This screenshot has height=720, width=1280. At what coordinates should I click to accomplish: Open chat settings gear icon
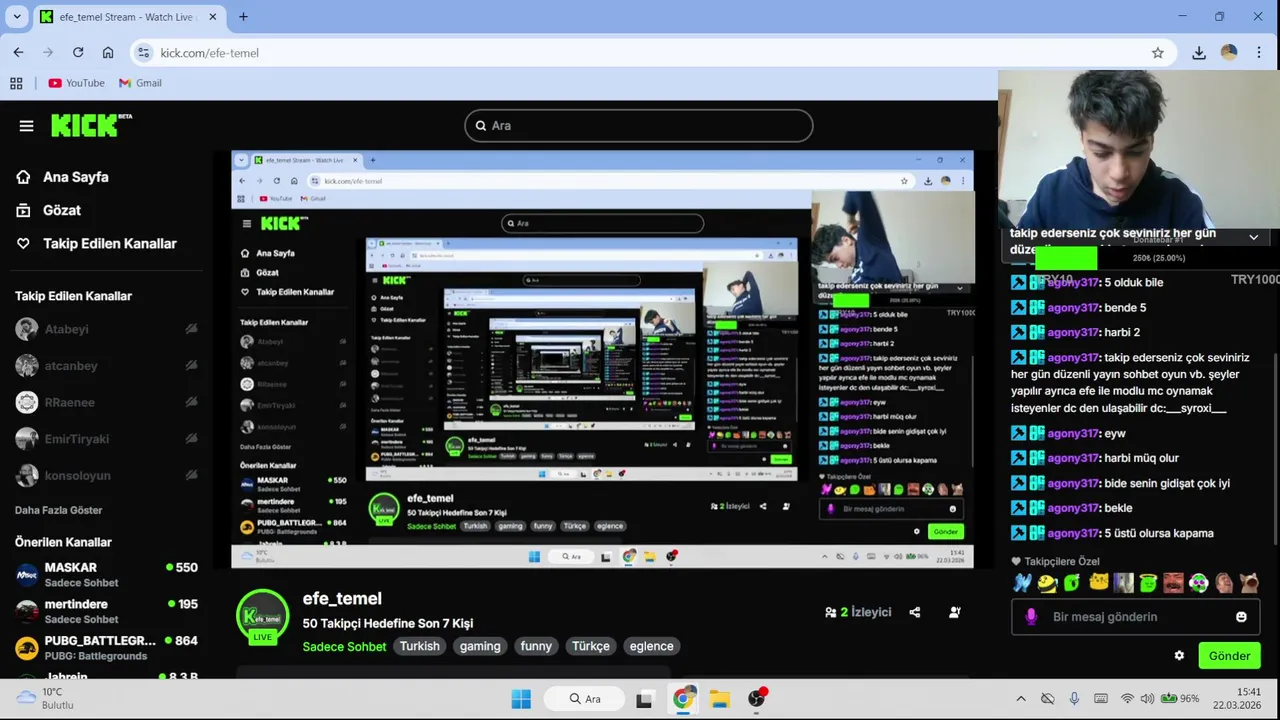pyautogui.click(x=1179, y=656)
